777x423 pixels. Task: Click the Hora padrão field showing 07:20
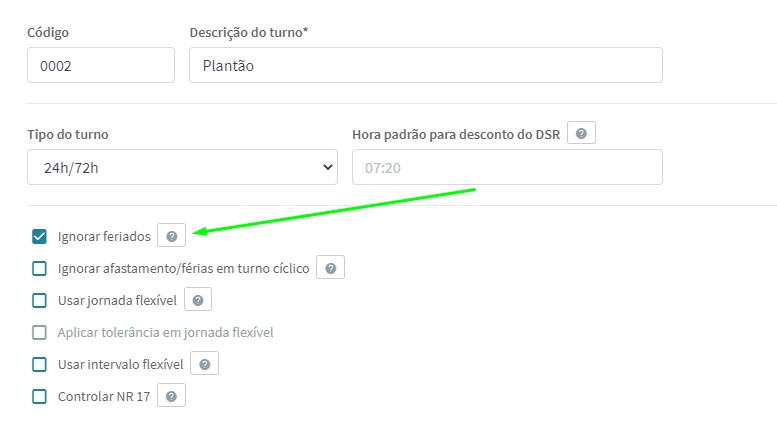tap(507, 167)
